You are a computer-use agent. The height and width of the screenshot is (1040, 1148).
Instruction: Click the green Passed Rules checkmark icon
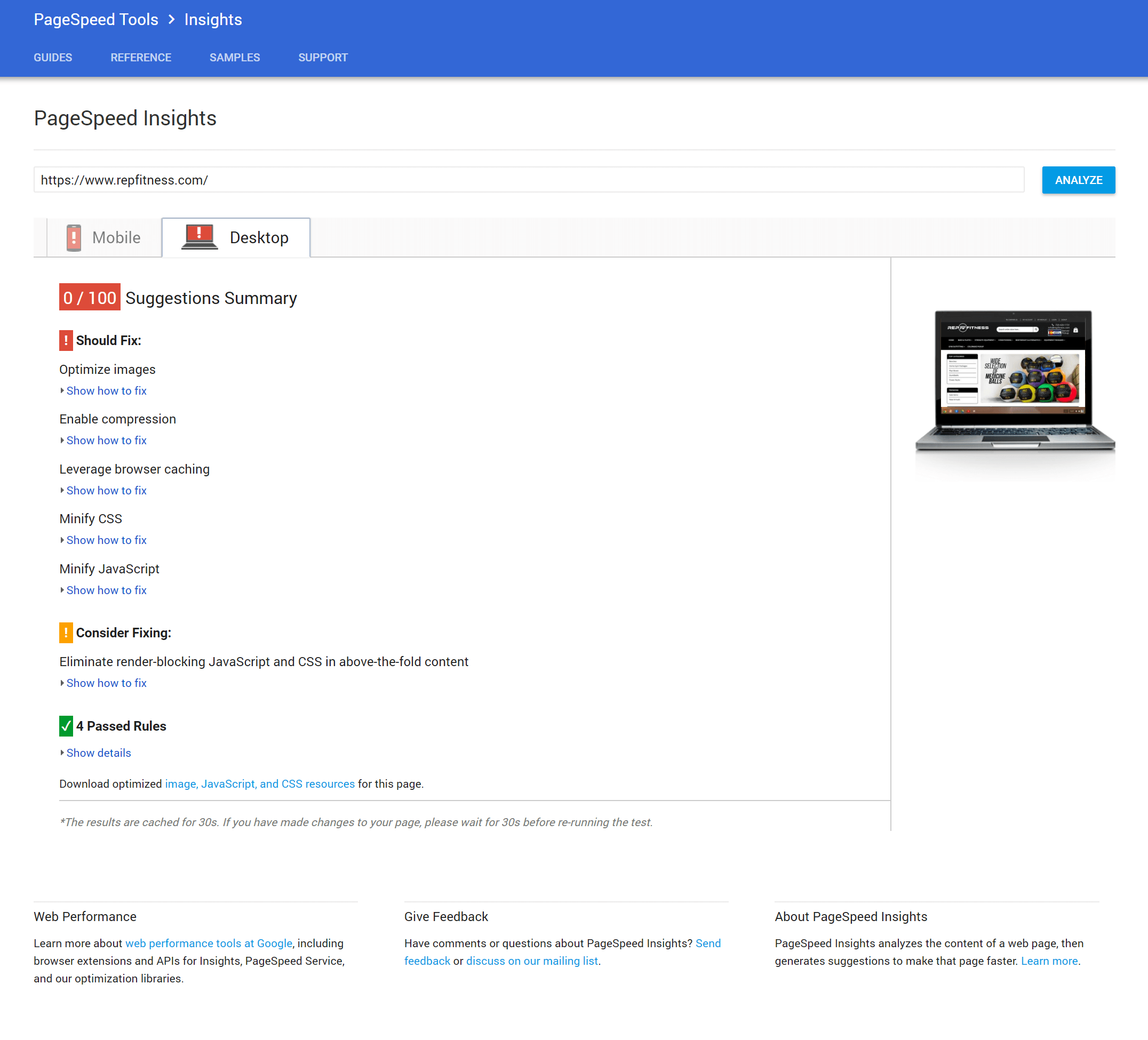click(66, 726)
